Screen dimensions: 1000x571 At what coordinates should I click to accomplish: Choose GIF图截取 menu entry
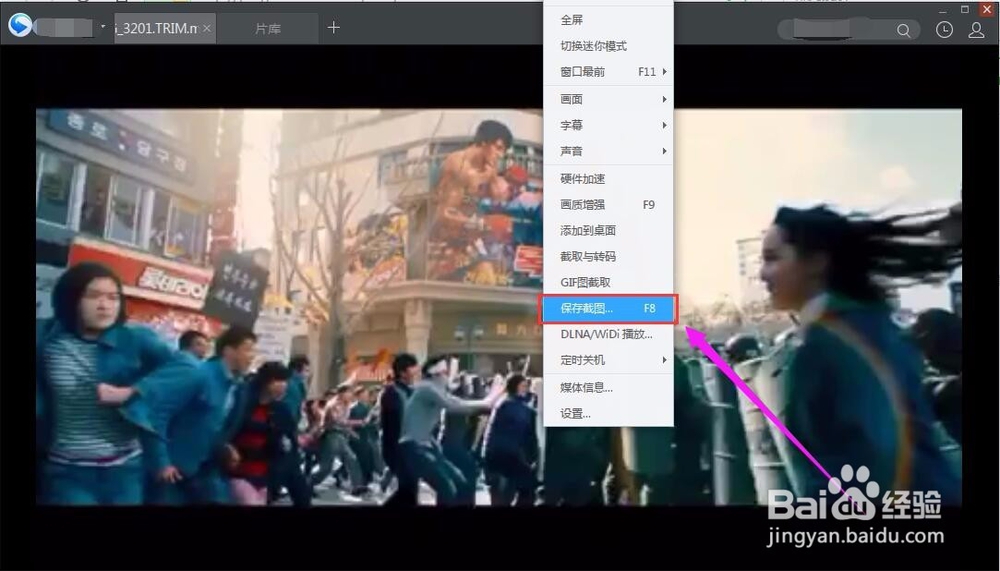pos(608,282)
